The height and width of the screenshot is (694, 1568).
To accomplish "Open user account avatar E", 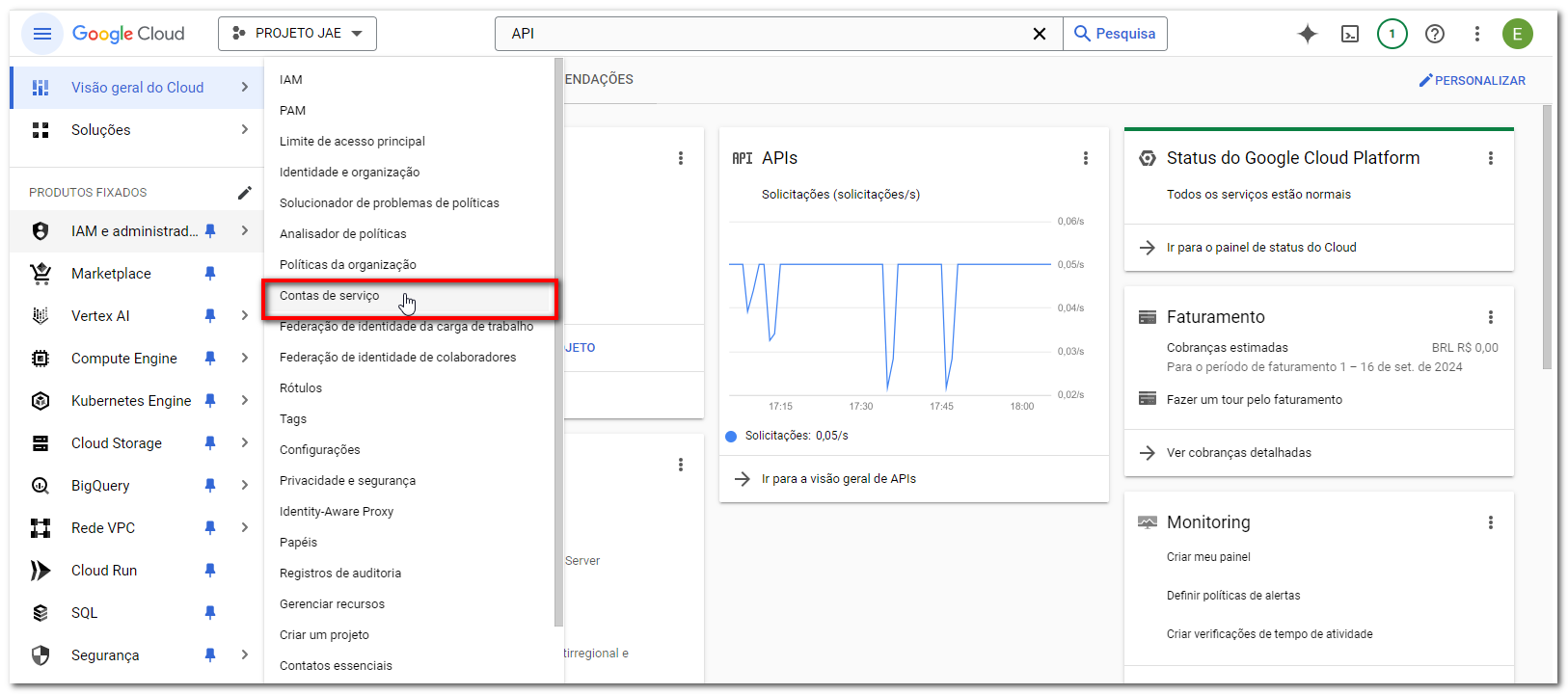I will click(x=1517, y=34).
